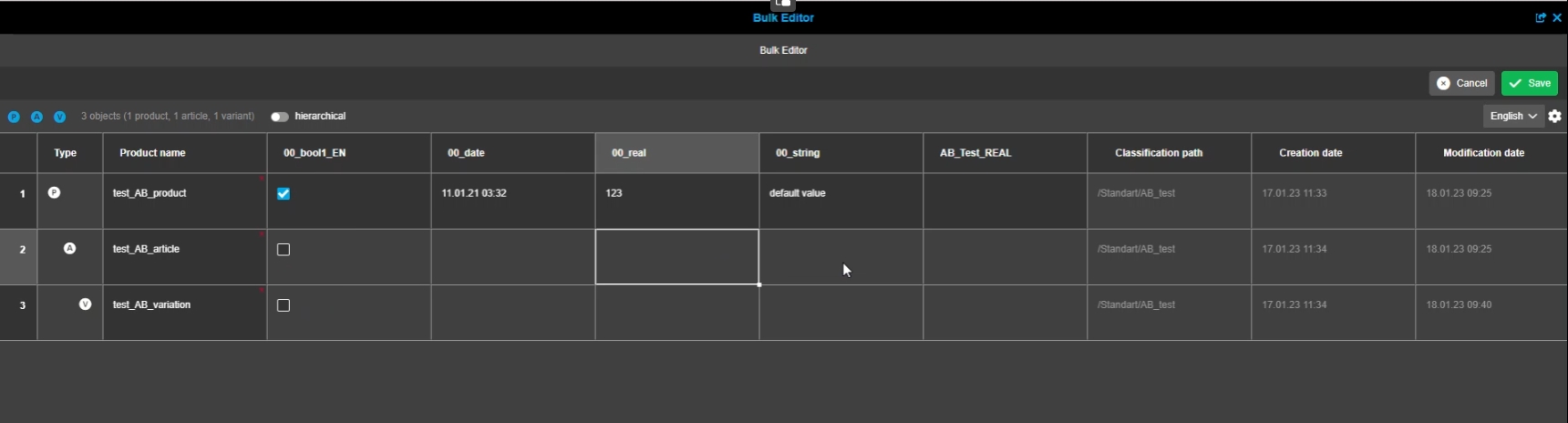The image size is (1568, 423).
Task: Click empty 00_string cell for test_AB_variation
Action: point(841,313)
